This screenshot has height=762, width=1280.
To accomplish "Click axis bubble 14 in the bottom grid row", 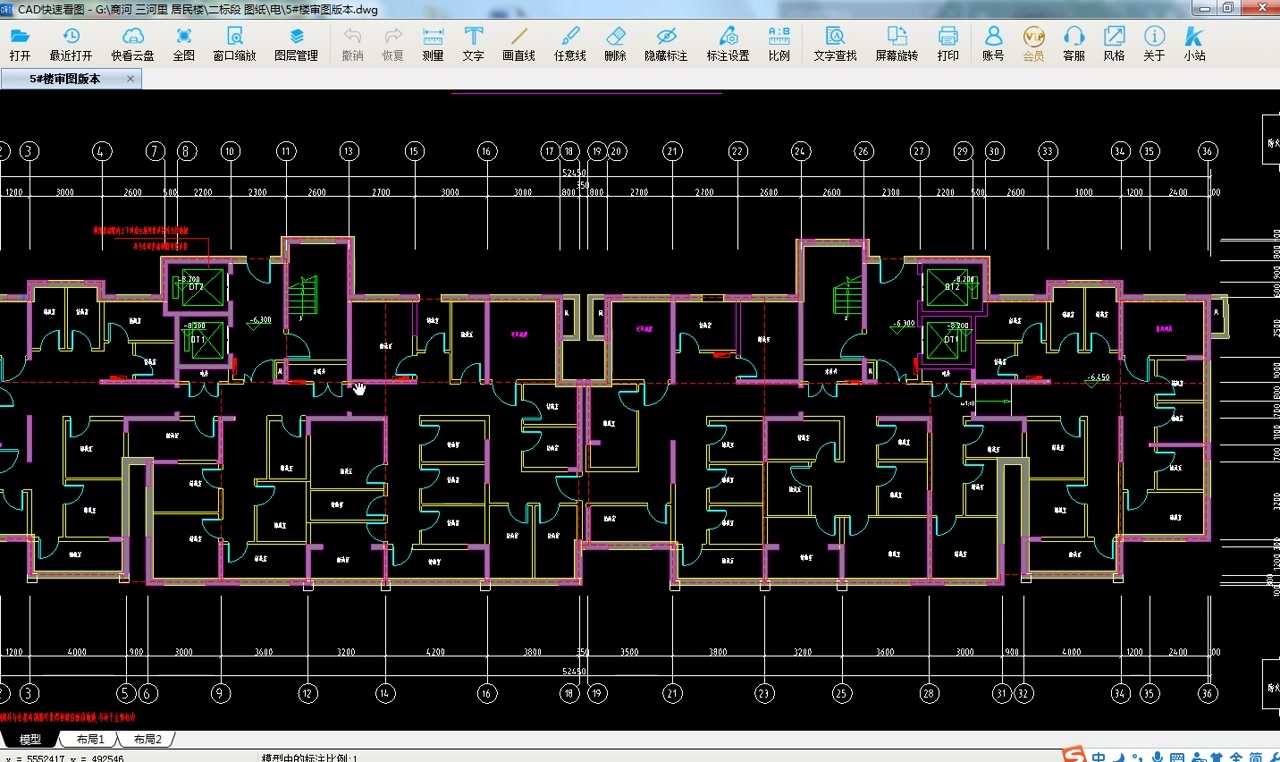I will [385, 693].
